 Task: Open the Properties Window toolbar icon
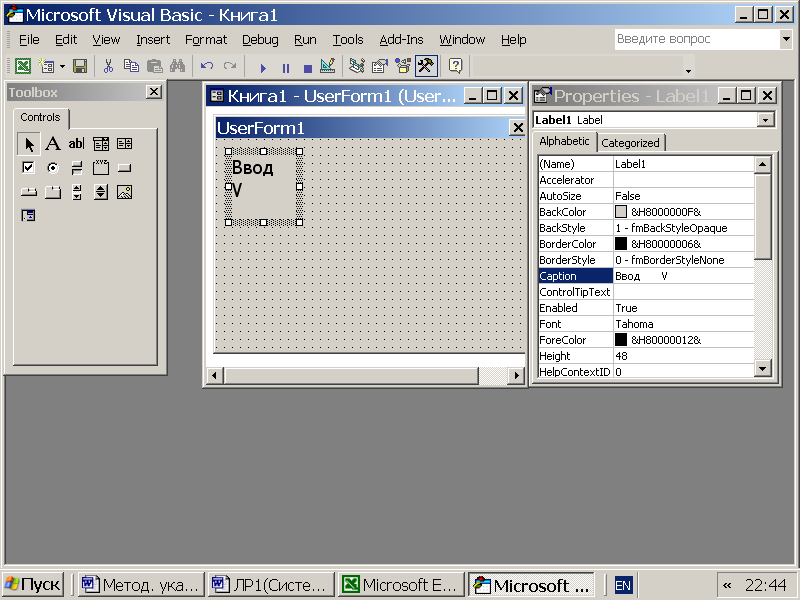click(x=380, y=66)
